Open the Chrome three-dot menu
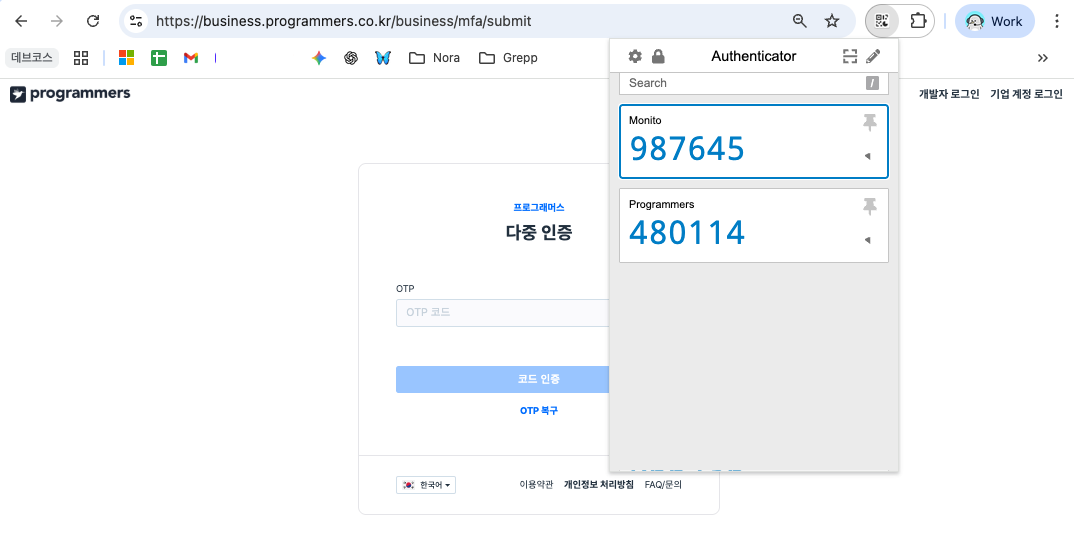1074x546 pixels. tap(1057, 21)
